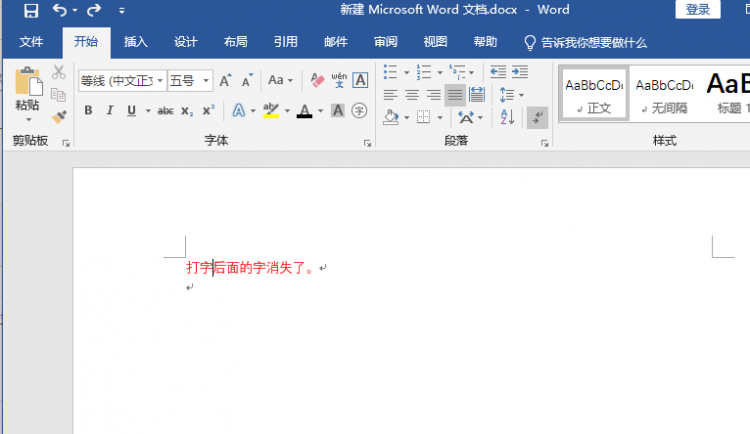The width and height of the screenshot is (750, 434).
Task: Switch to the 帮助 tab
Action: tap(485, 42)
